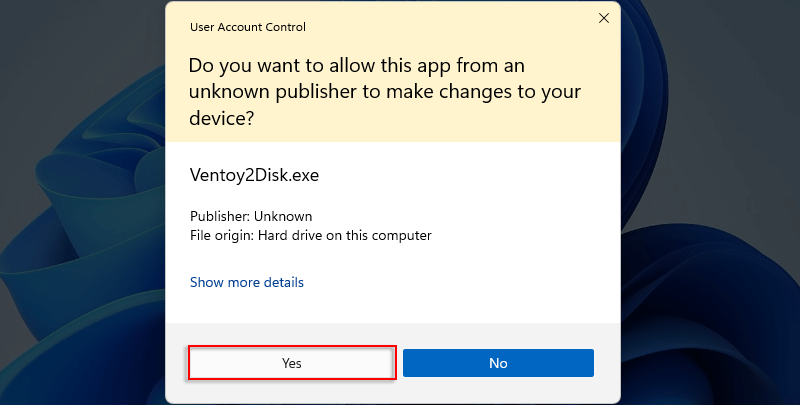Expand the details via Show more details

(x=247, y=282)
